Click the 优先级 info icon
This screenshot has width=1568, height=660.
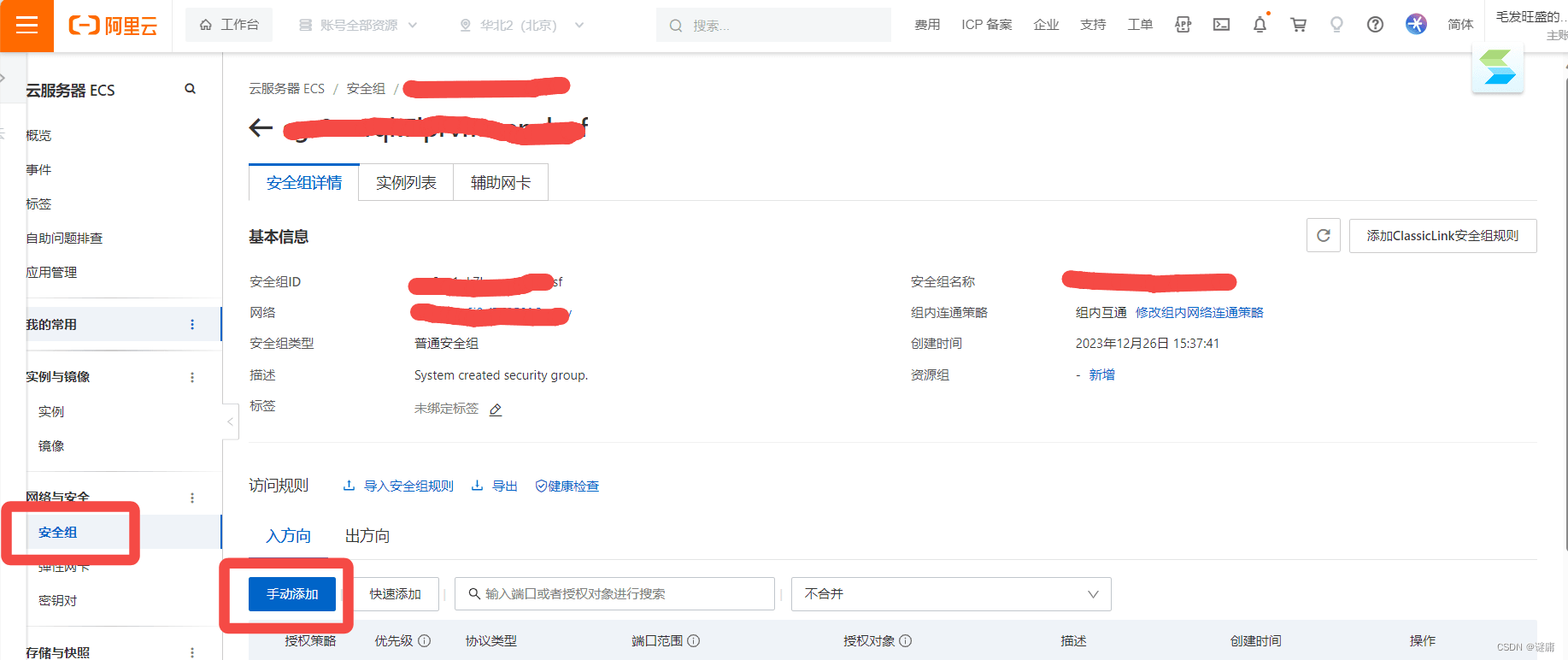[425, 640]
